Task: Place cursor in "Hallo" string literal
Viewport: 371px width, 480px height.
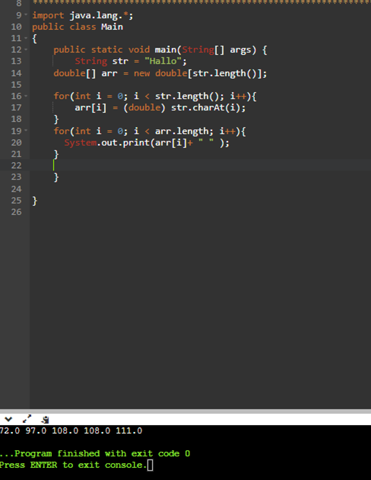Action: tap(163, 61)
